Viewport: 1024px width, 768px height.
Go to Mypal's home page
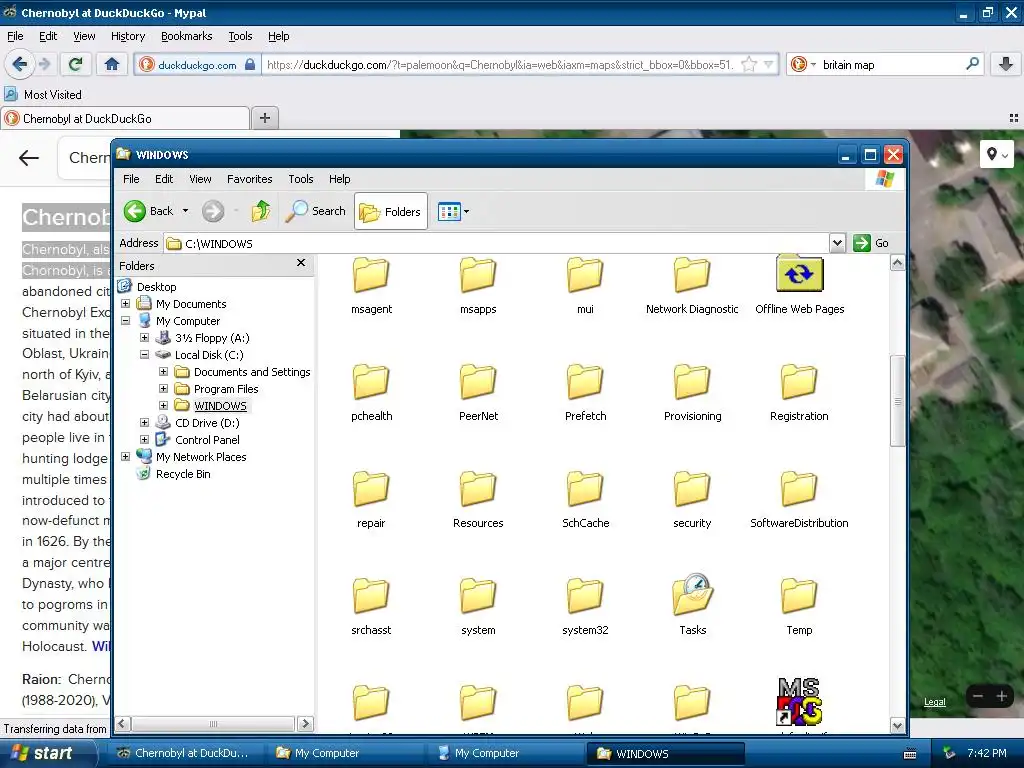(x=112, y=64)
